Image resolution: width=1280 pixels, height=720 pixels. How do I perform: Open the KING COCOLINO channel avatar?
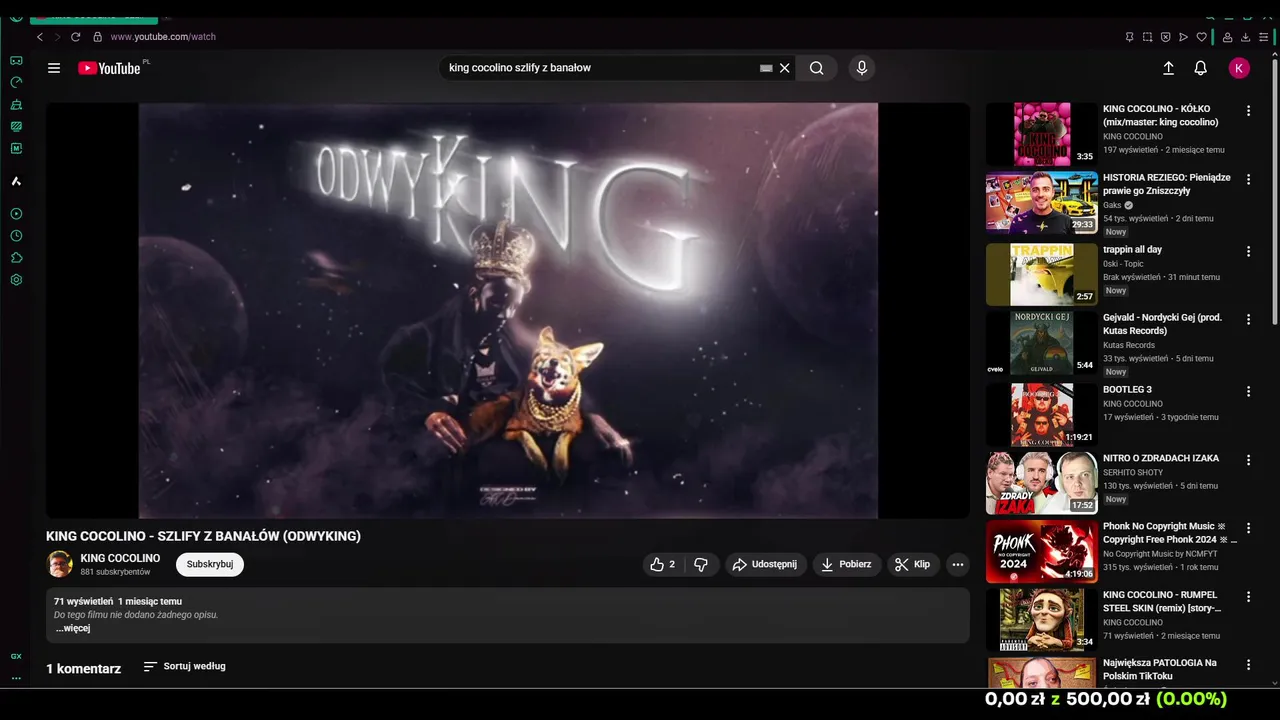pyautogui.click(x=60, y=564)
